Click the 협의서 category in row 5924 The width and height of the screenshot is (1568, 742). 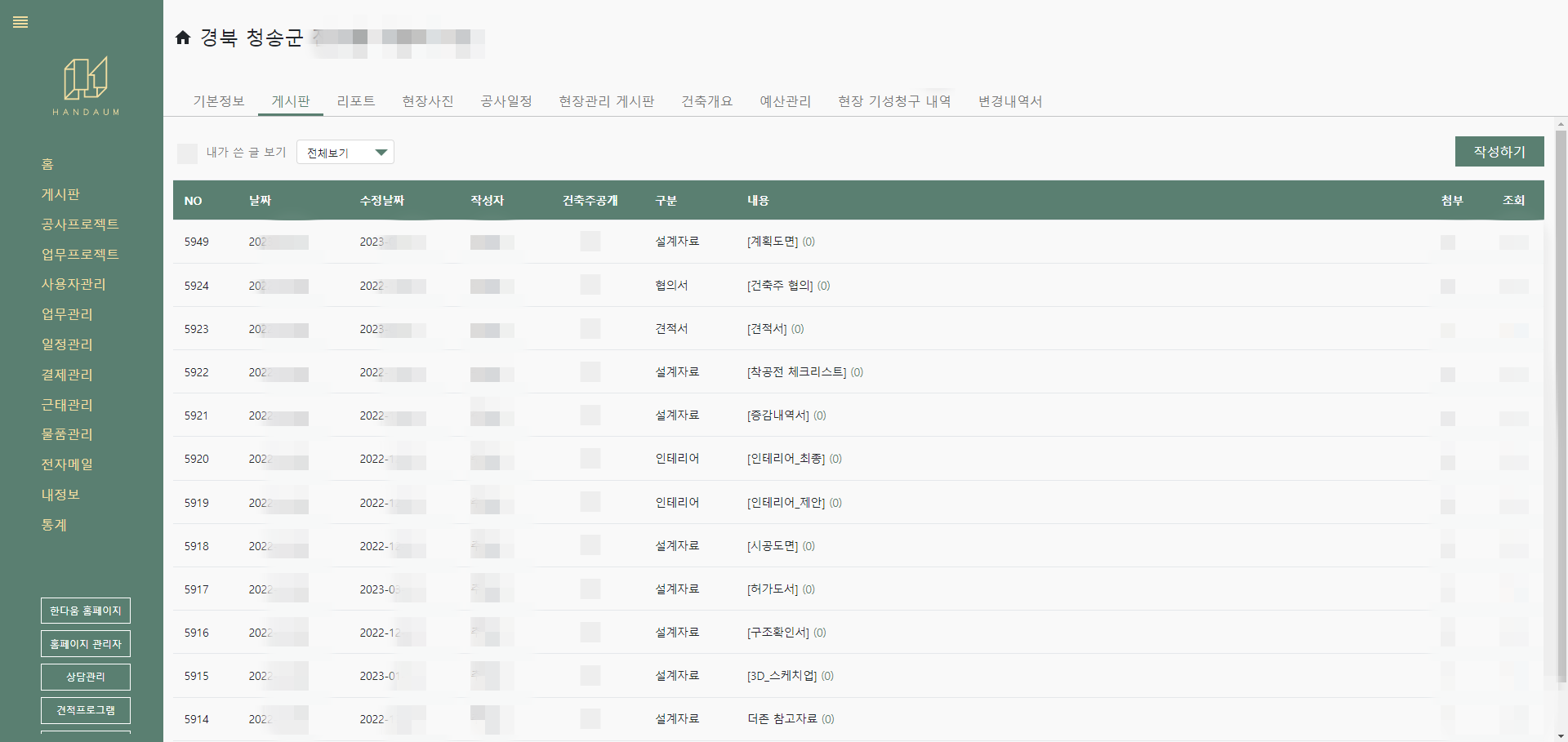(671, 286)
